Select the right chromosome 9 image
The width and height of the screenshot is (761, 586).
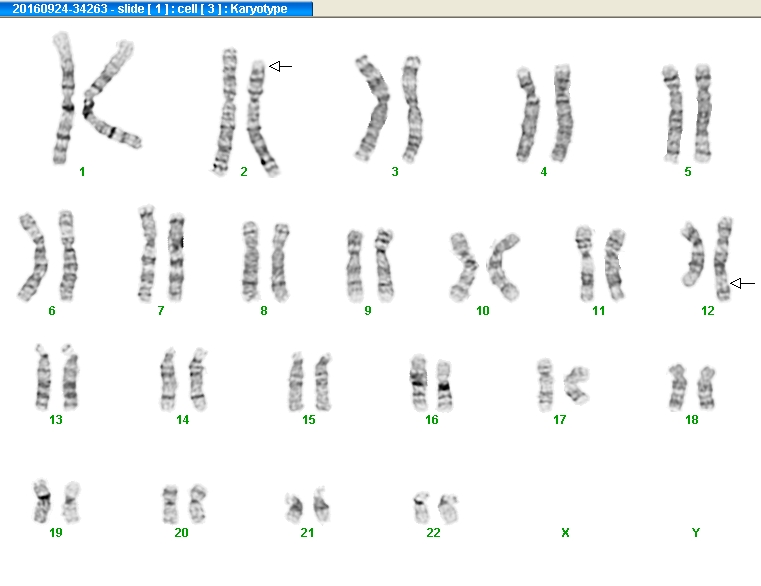click(x=384, y=264)
